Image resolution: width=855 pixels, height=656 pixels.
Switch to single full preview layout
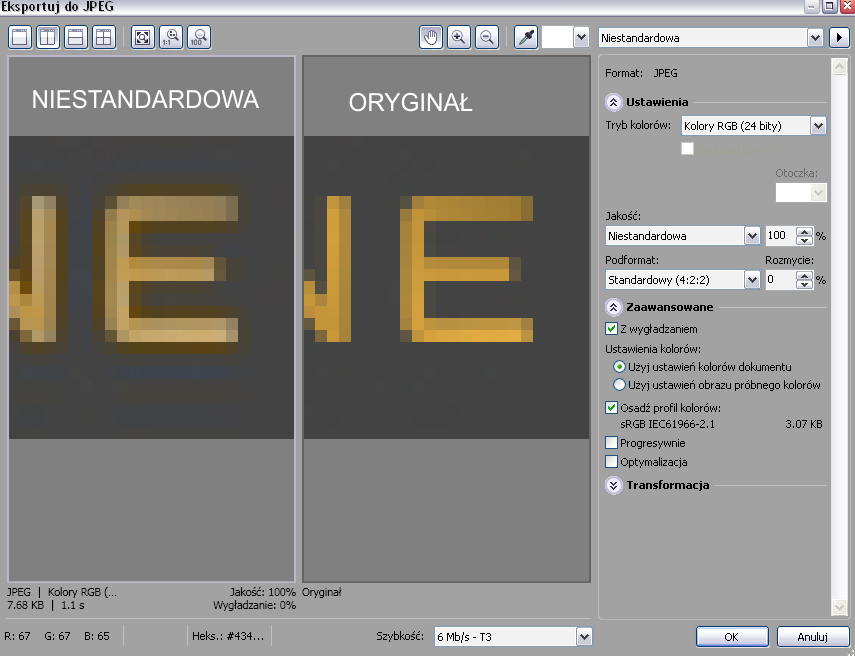coord(20,38)
